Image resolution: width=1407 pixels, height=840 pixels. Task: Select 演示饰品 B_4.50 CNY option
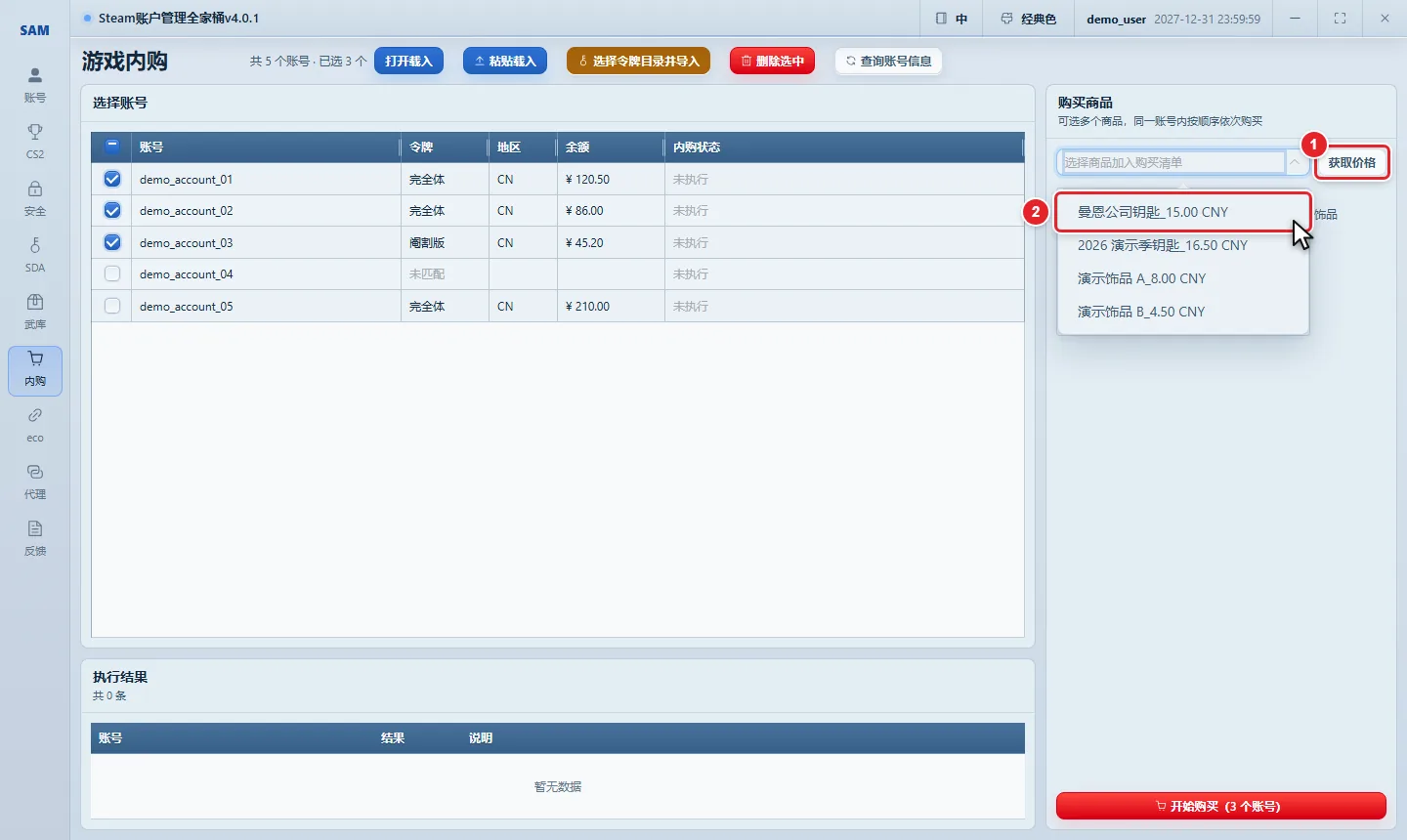coord(1182,312)
